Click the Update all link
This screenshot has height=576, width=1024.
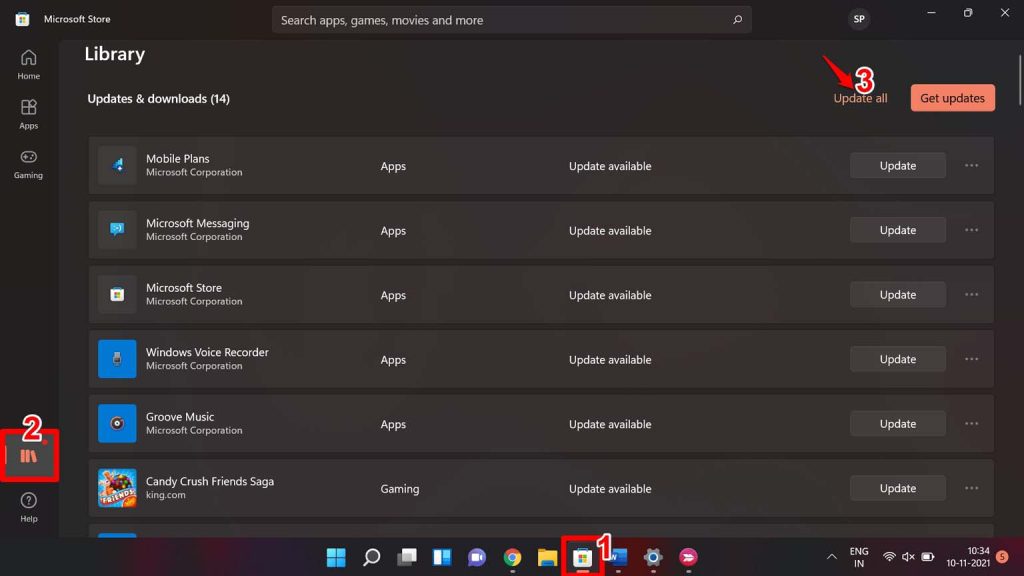pyautogui.click(x=859, y=97)
